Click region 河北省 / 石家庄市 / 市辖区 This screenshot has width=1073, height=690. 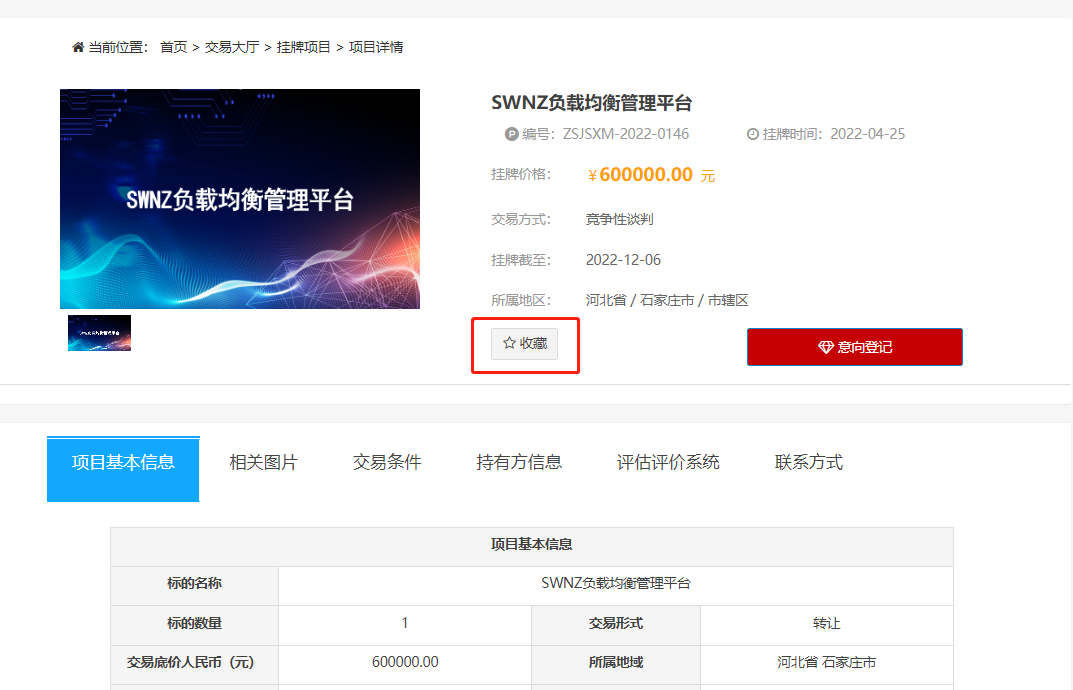tap(667, 301)
